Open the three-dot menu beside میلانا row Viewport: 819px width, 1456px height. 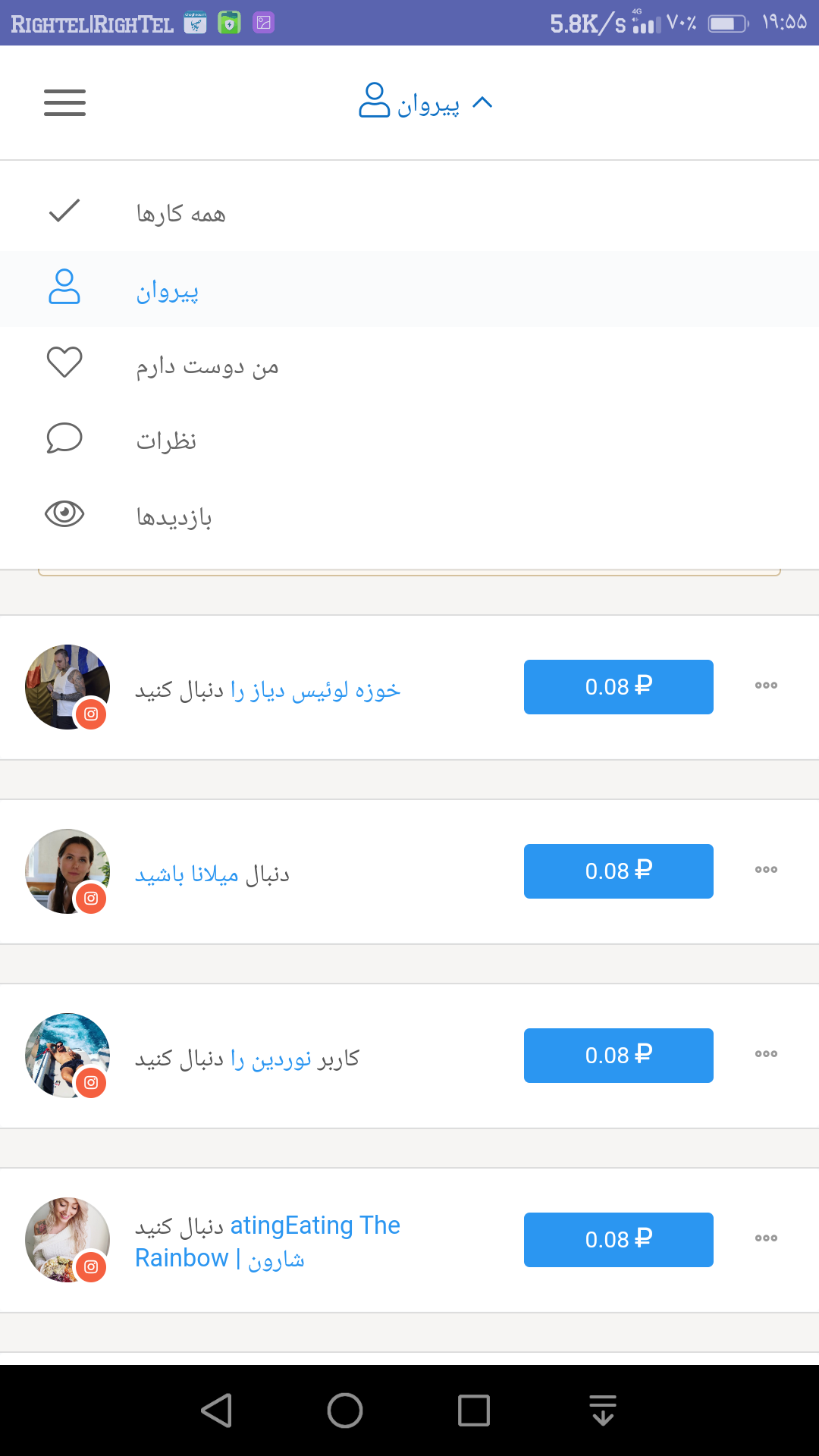[766, 870]
